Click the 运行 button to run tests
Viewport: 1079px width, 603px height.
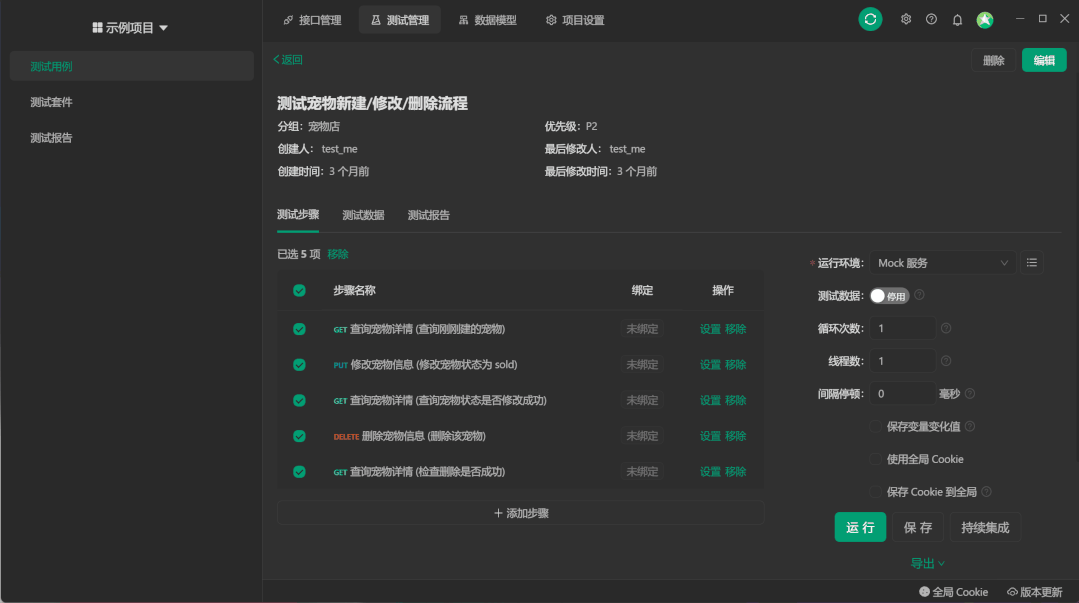860,527
